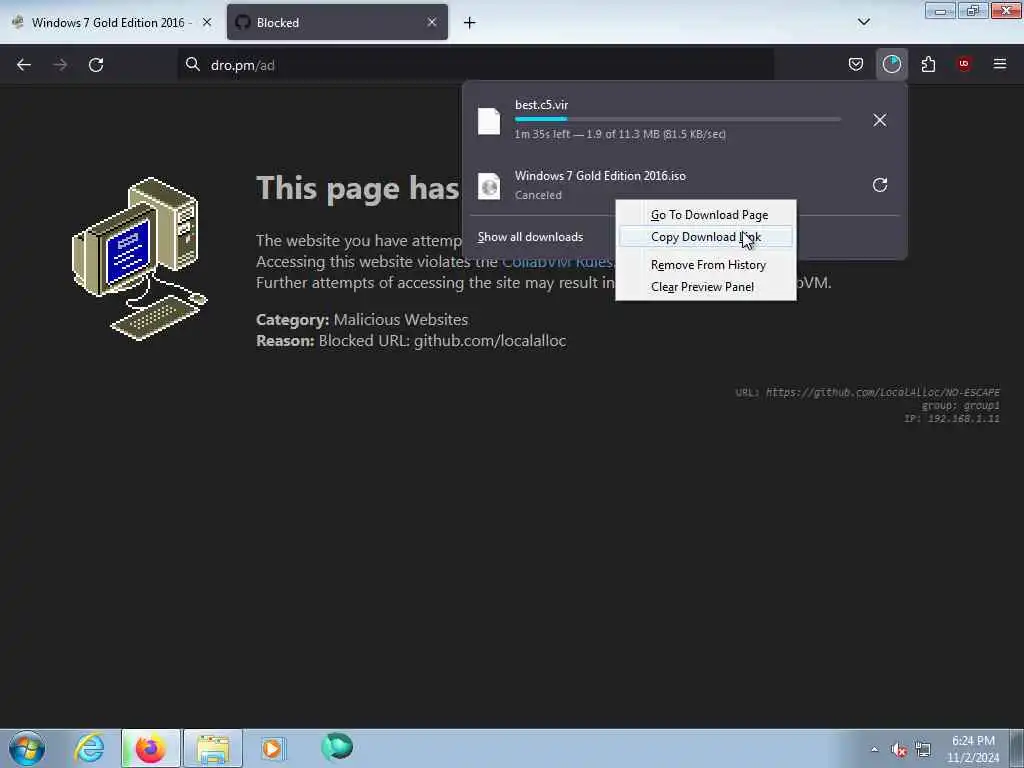Click the Blocked URL reason text
This screenshot has height=768, width=1024.
pos(411,341)
